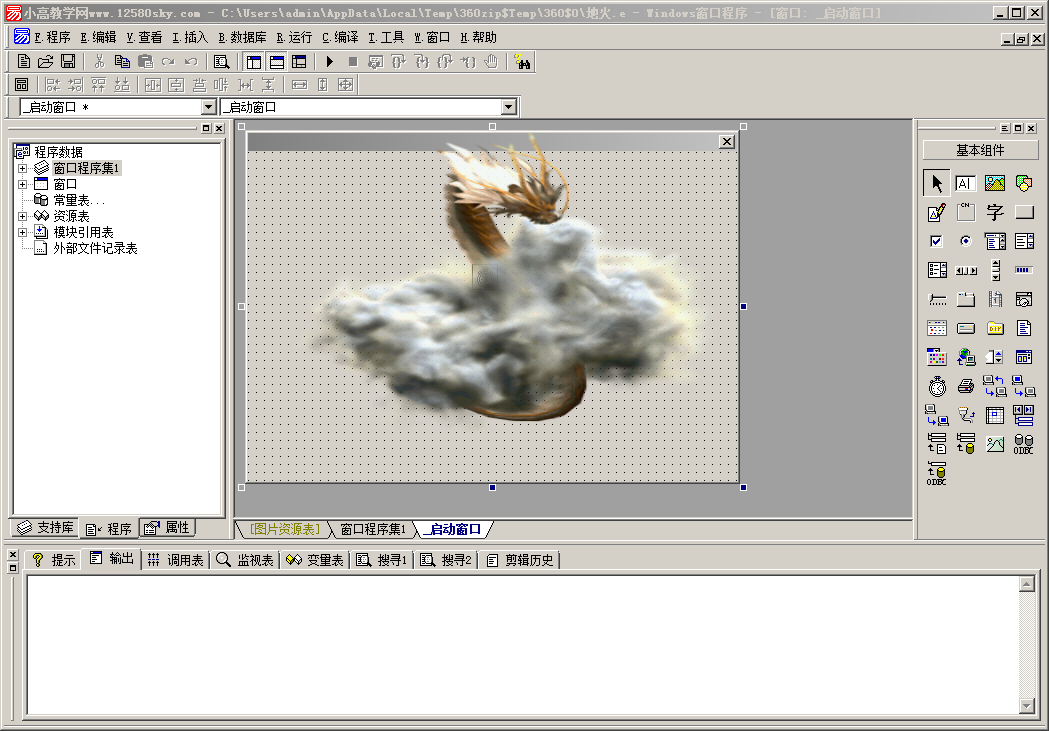Select the pointer arrow tool in component palette
The width and height of the screenshot is (1049, 731).
937,183
